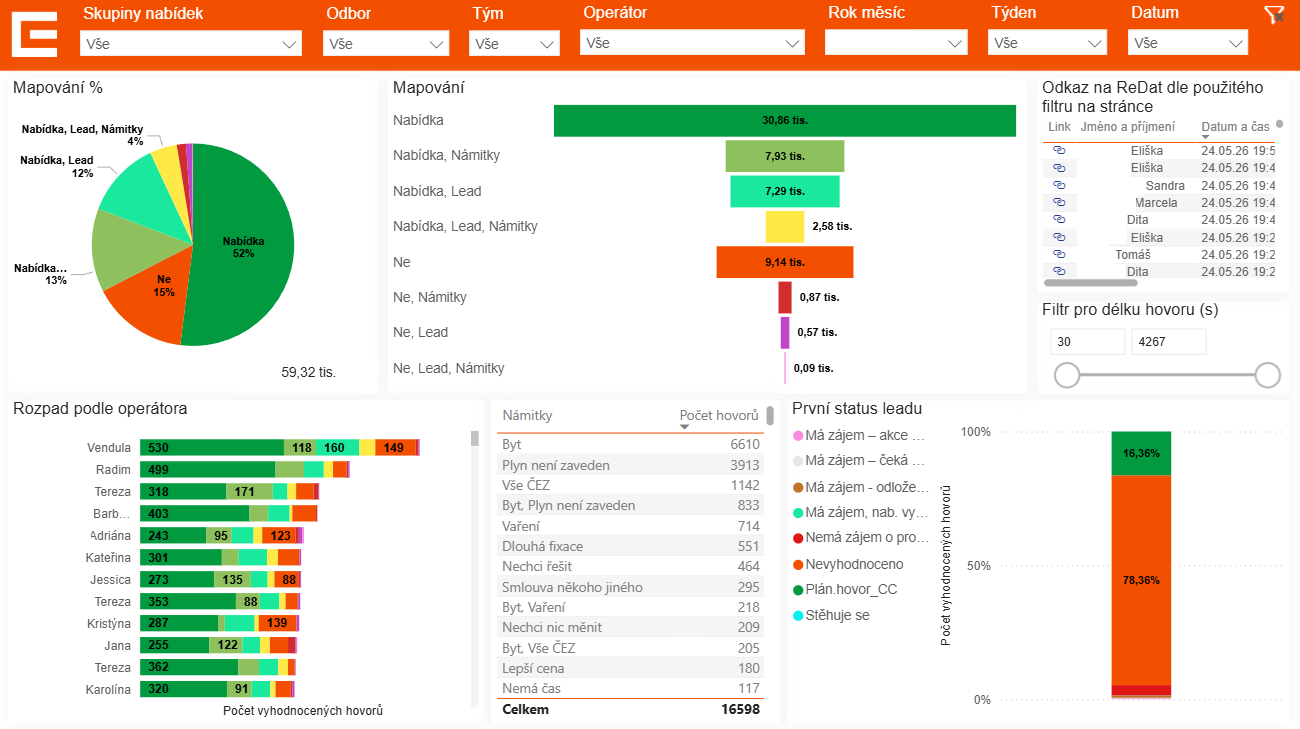Open the Datum filter dropdown
This screenshot has height=729, width=1300.
pyautogui.click(x=1188, y=43)
